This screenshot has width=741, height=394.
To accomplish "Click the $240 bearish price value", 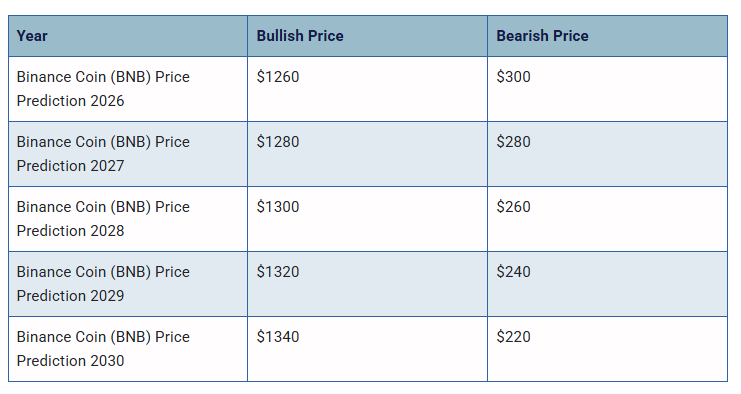I will click(513, 272).
